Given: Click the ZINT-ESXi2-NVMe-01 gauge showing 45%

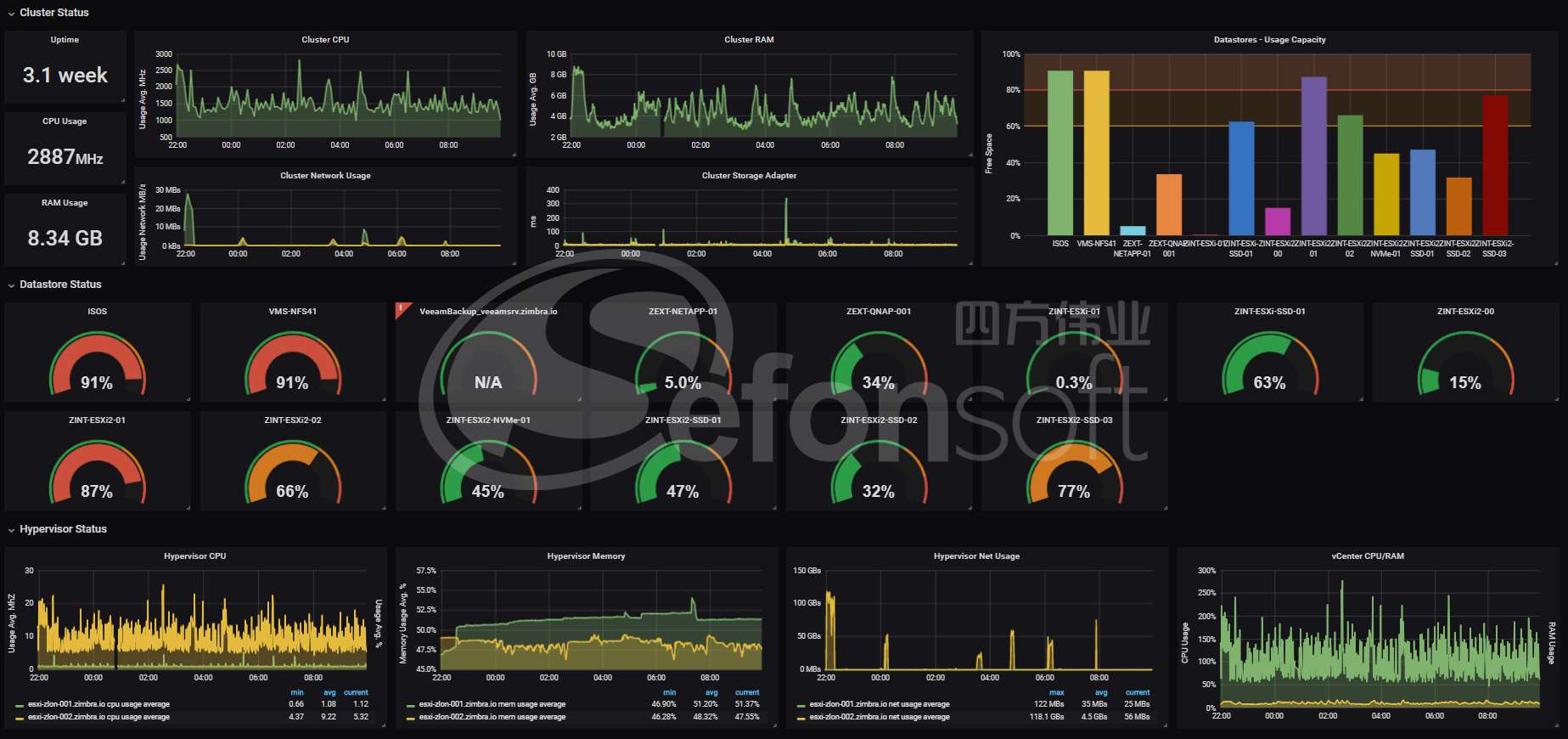Looking at the screenshot, I should 488,474.
